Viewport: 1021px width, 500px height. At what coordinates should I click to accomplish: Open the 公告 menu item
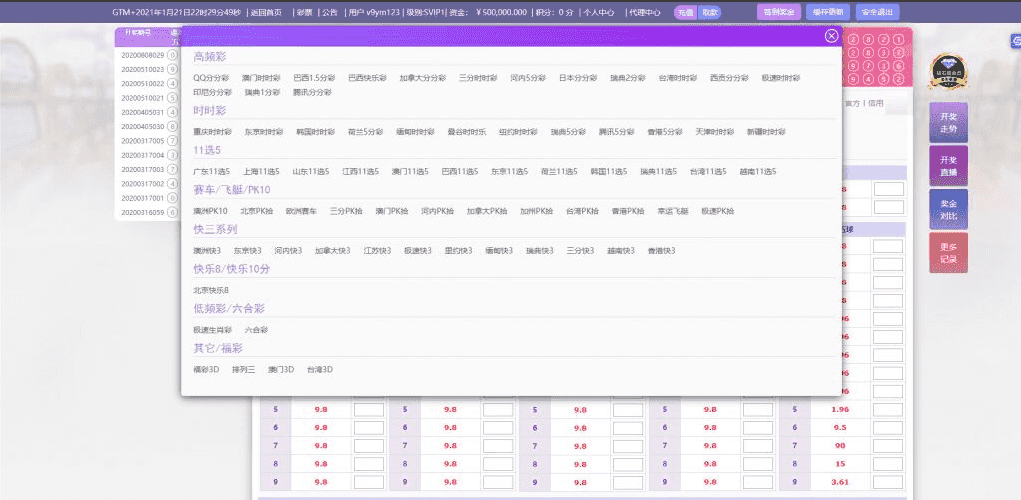tap(329, 12)
